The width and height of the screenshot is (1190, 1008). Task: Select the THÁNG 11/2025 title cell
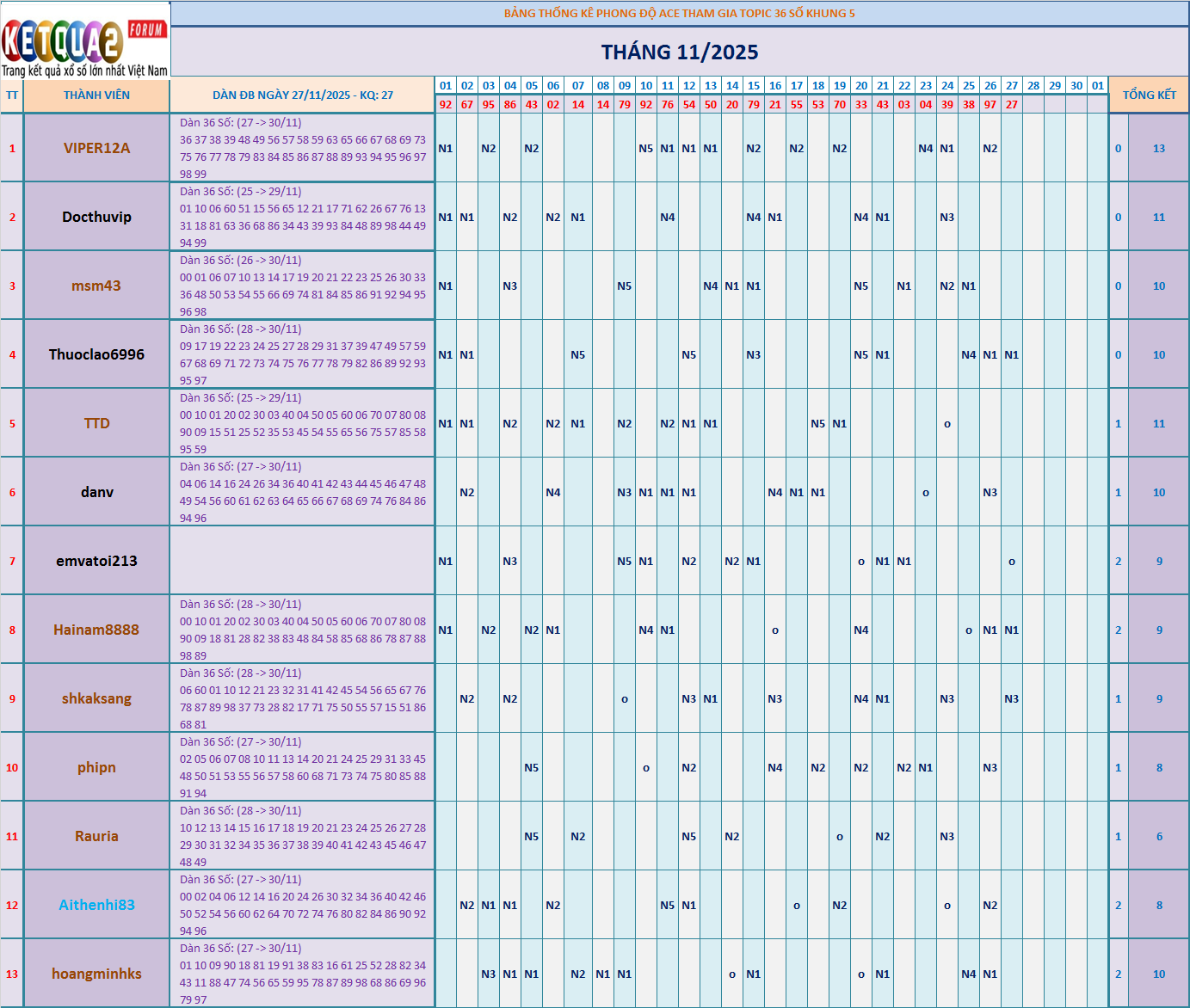pos(680,52)
